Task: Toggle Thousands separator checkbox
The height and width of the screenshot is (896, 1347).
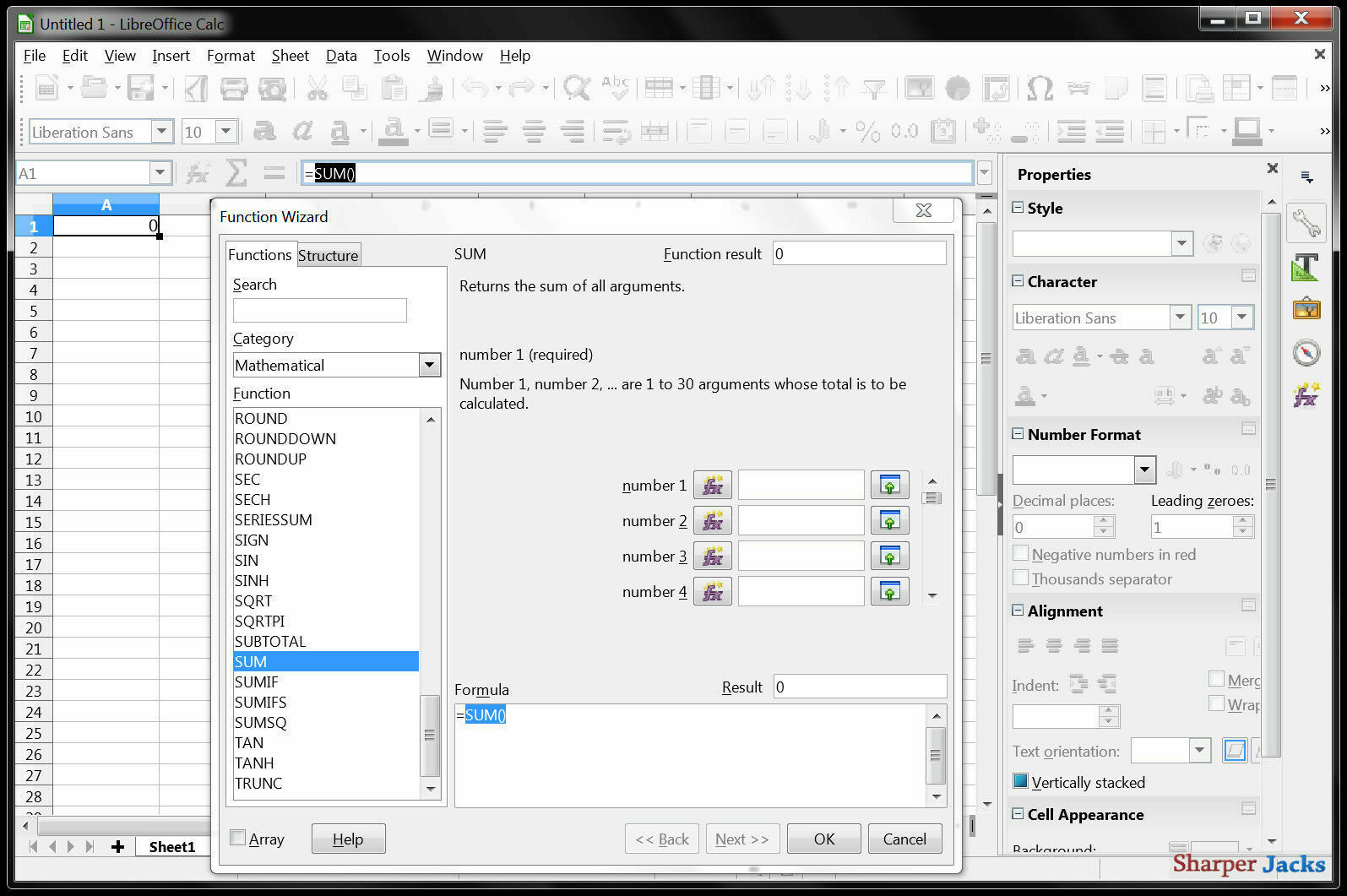Action: click(1021, 578)
